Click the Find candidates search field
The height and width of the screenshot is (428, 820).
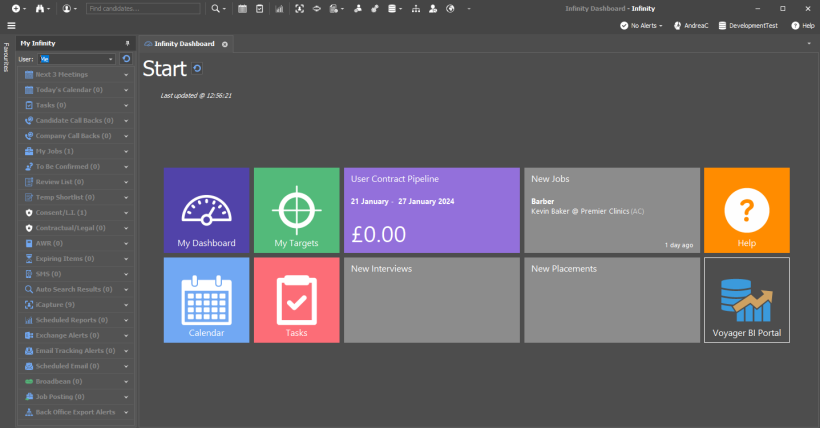pos(141,8)
